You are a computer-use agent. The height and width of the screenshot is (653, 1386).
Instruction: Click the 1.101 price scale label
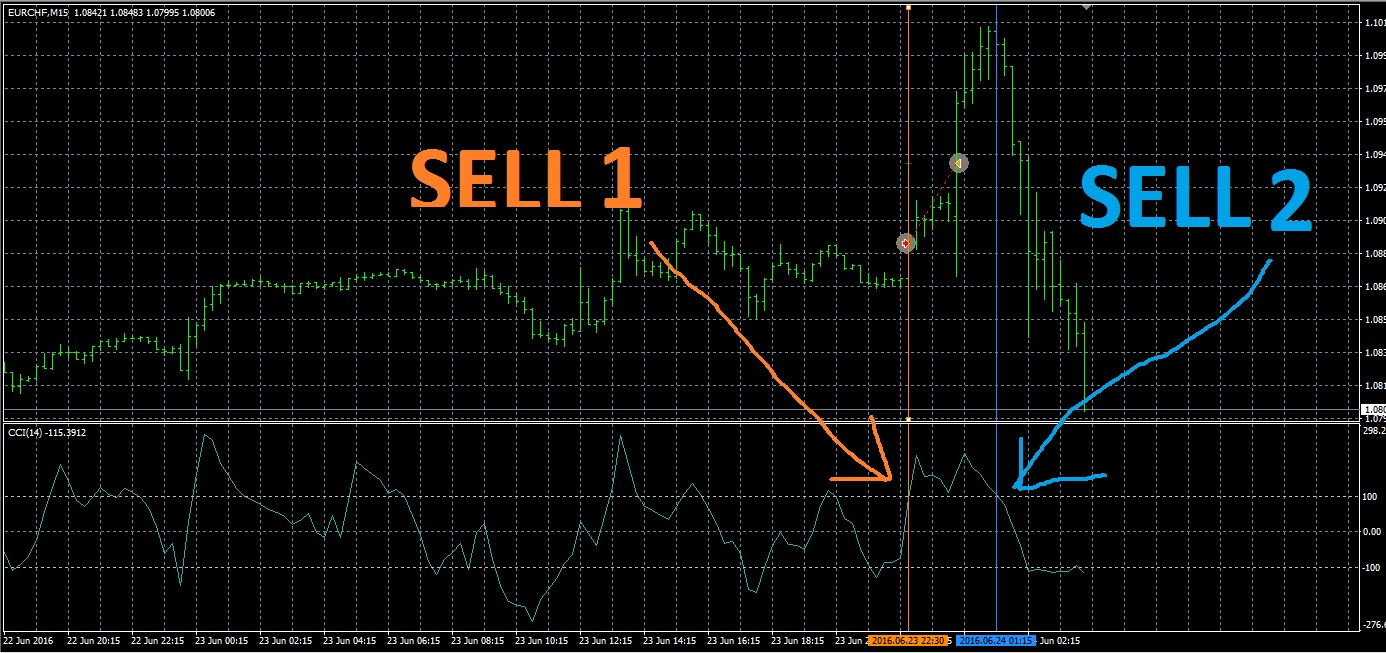pyautogui.click(x=1374, y=22)
